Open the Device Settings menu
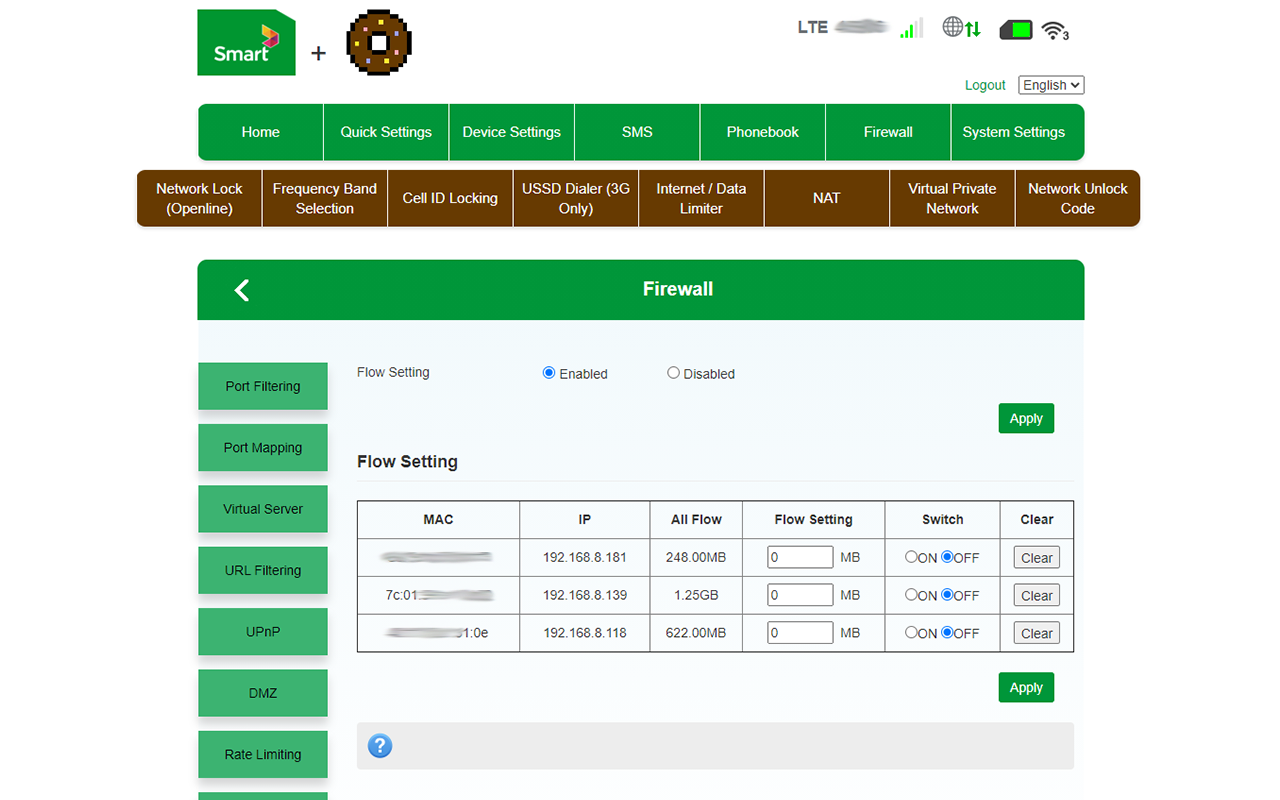Viewport: 1280px width, 800px height. (511, 132)
